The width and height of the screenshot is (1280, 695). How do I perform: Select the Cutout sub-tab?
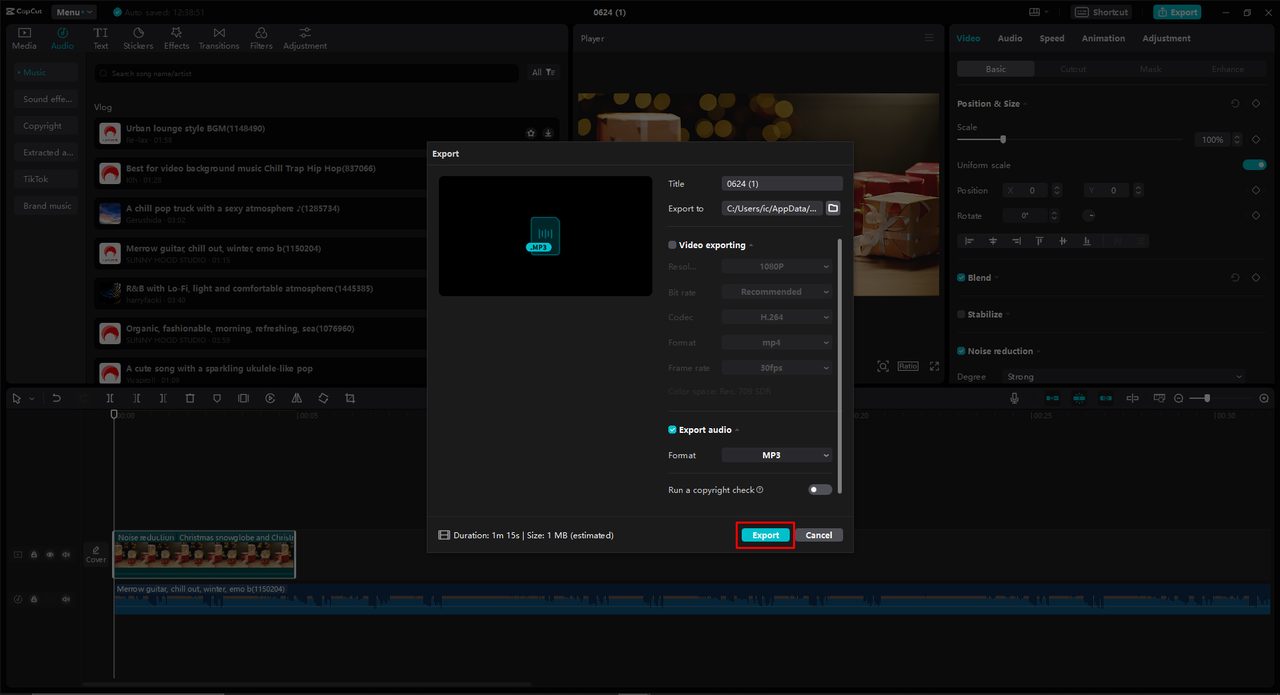[1073, 69]
